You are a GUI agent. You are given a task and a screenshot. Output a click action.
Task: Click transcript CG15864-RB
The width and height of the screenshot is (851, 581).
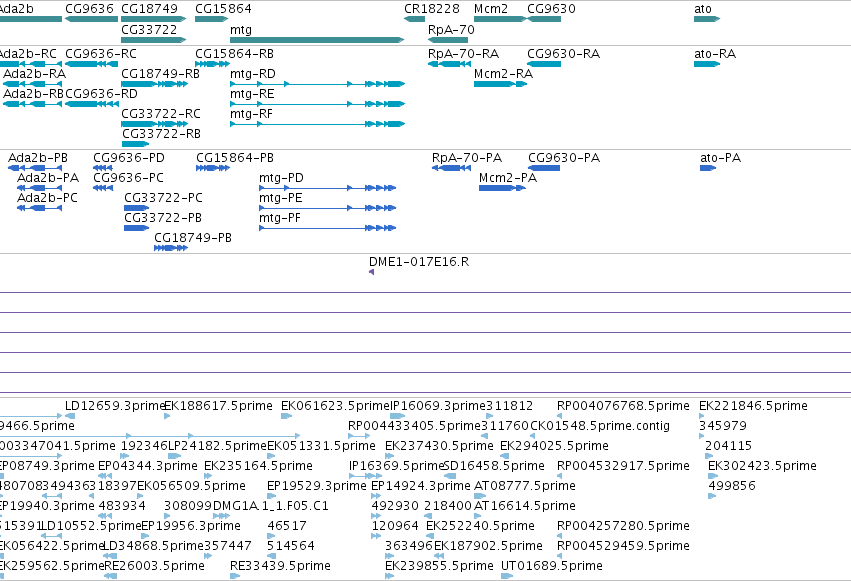[x=212, y=64]
